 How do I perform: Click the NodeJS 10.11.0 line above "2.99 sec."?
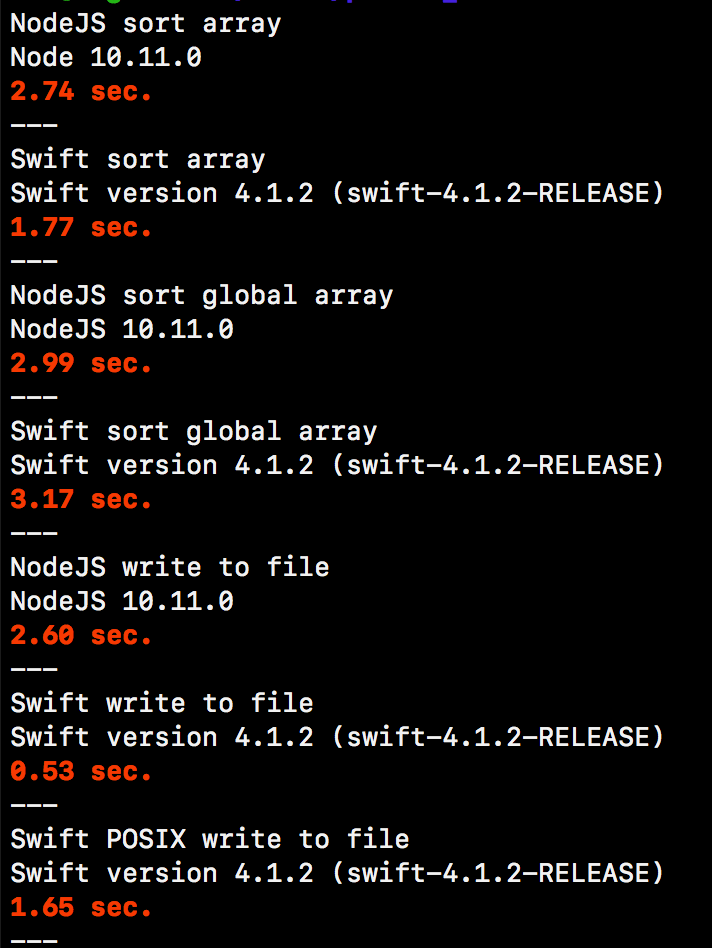coord(122,330)
